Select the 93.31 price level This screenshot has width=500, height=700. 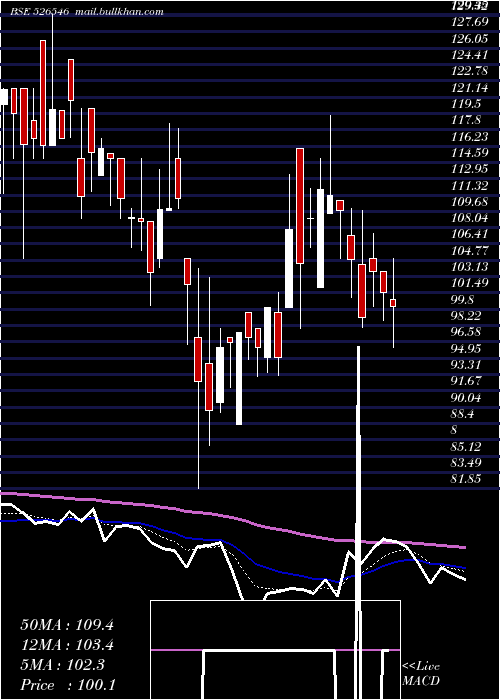[x=467, y=364]
